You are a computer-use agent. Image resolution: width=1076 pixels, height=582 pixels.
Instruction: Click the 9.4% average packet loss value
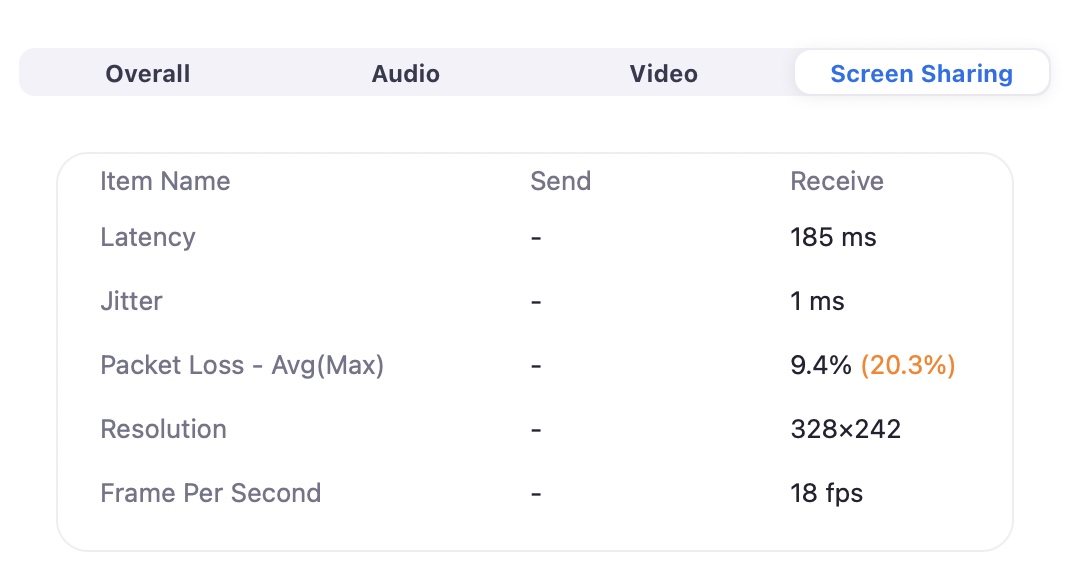(821, 365)
